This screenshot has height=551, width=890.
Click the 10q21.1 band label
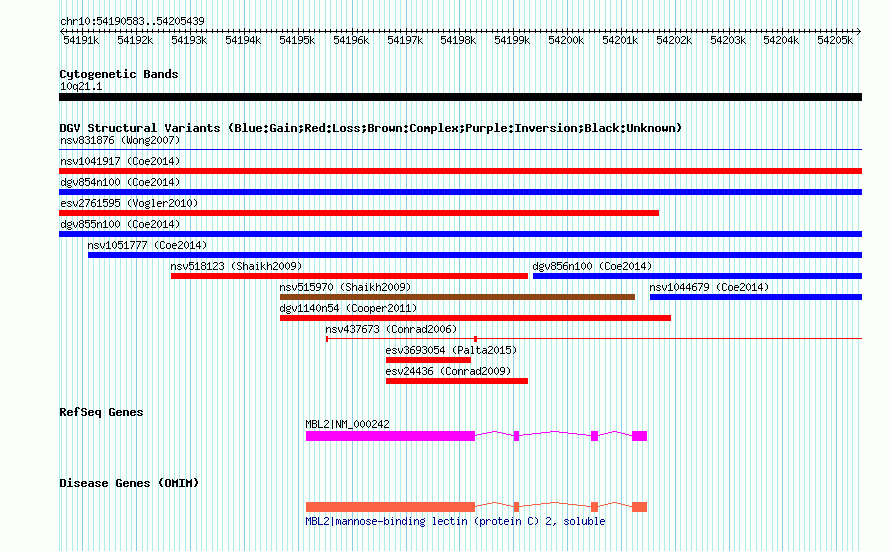(81, 86)
